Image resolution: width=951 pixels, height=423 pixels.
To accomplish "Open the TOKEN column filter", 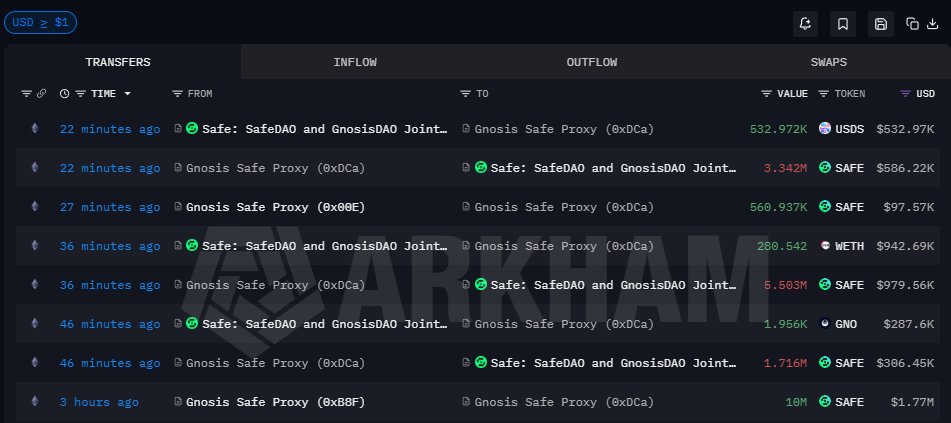I will pyautogui.click(x=823, y=94).
